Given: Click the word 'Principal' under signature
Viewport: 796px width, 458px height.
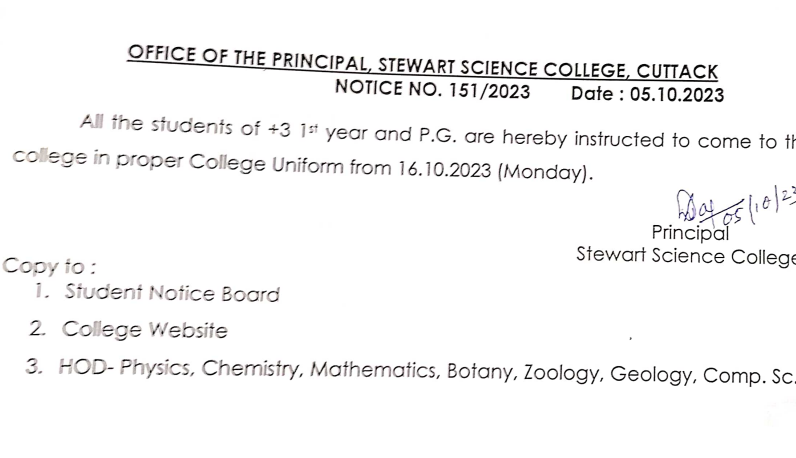Looking at the screenshot, I should click(690, 232).
